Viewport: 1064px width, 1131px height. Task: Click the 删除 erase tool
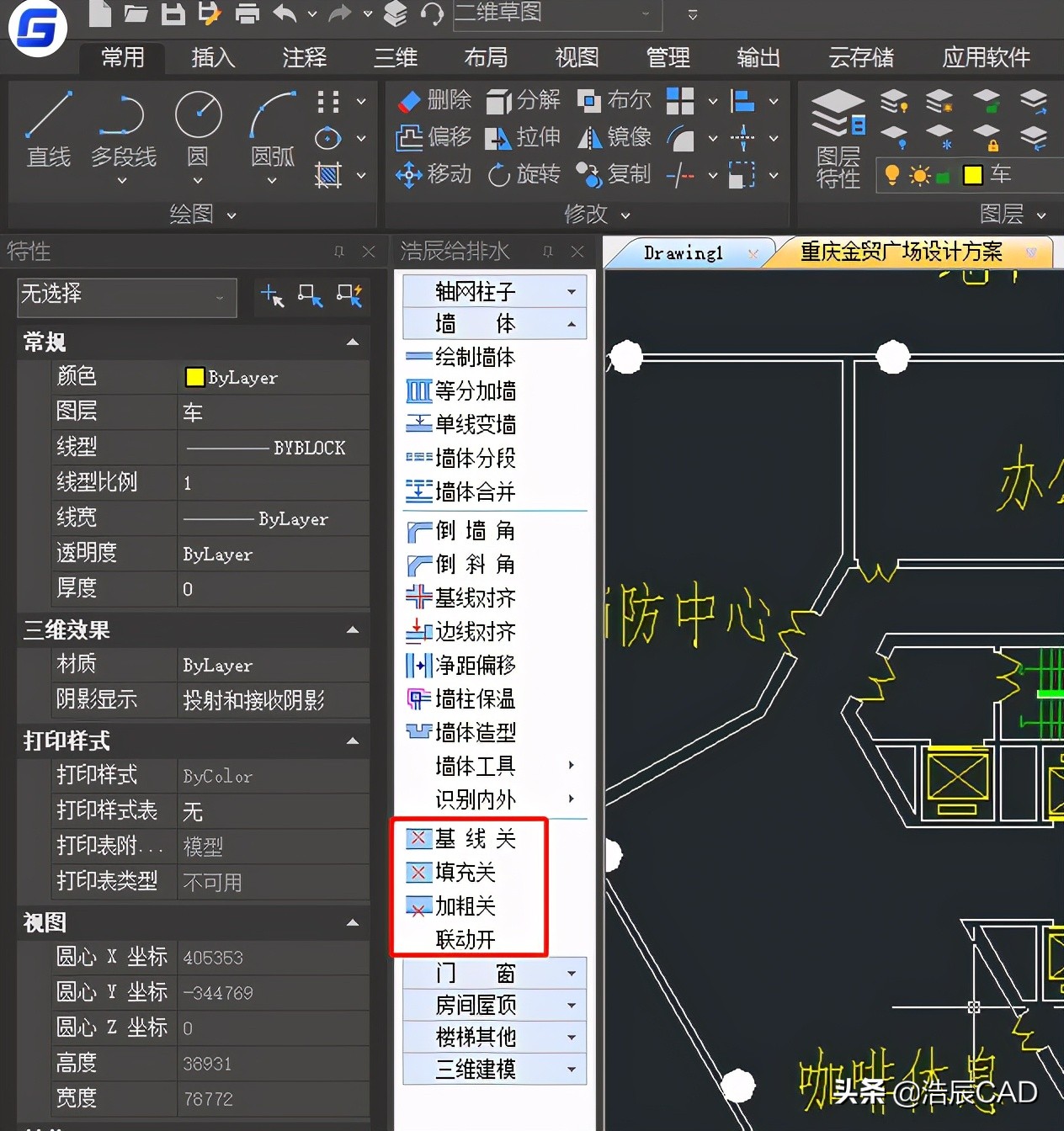[x=434, y=100]
